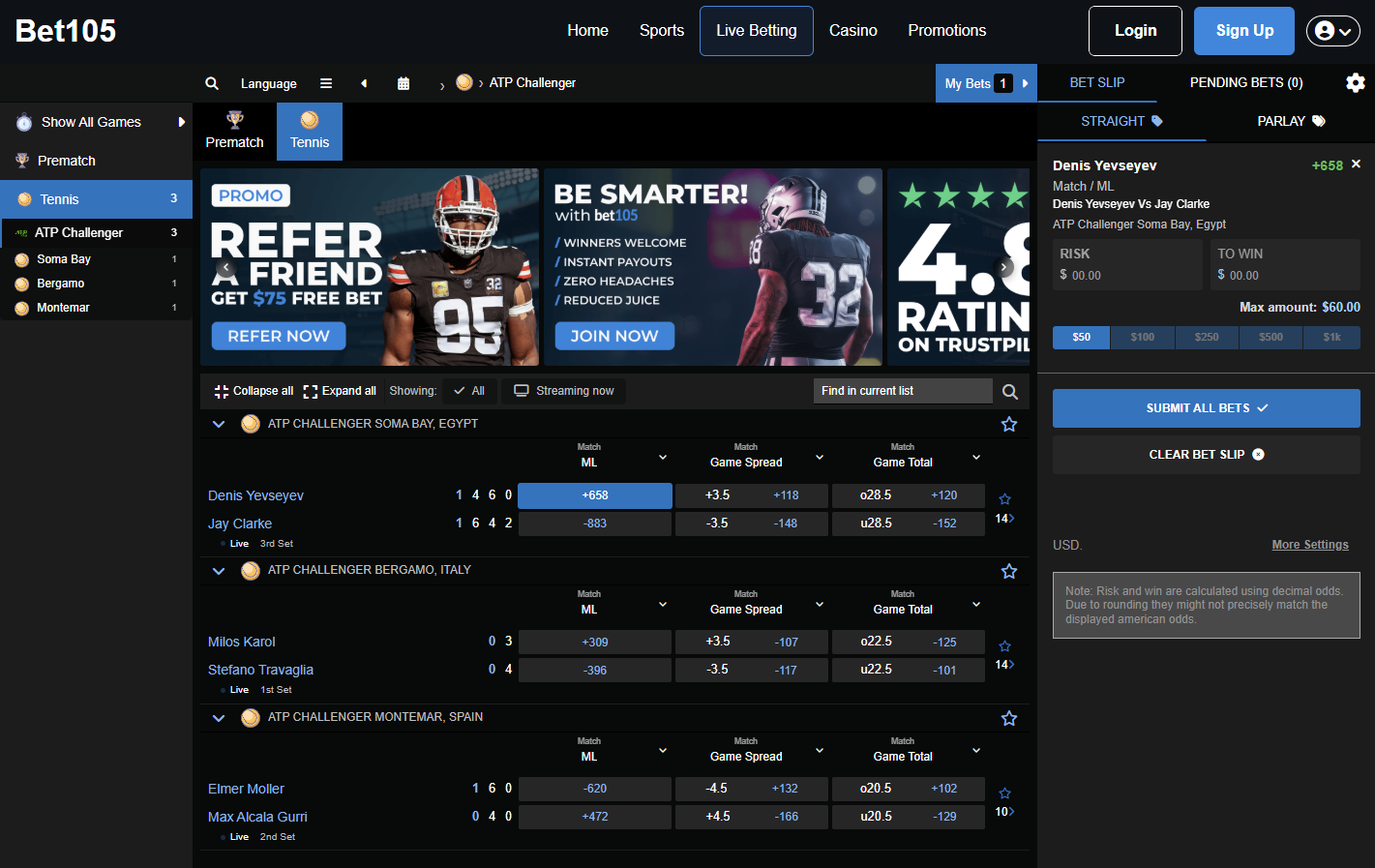The height and width of the screenshot is (868, 1375).
Task: Open the hamburger list icon near Language
Action: tap(326, 83)
